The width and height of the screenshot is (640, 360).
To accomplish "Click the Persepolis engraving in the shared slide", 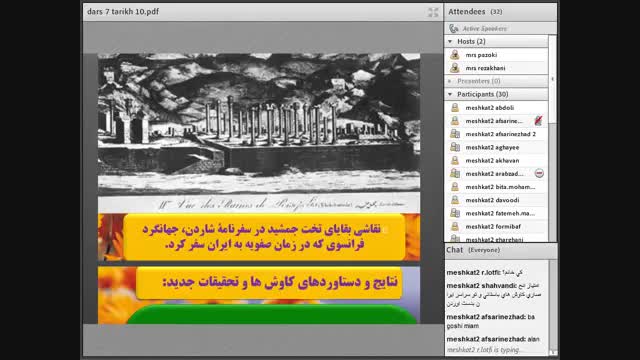I will pyautogui.click(x=259, y=132).
